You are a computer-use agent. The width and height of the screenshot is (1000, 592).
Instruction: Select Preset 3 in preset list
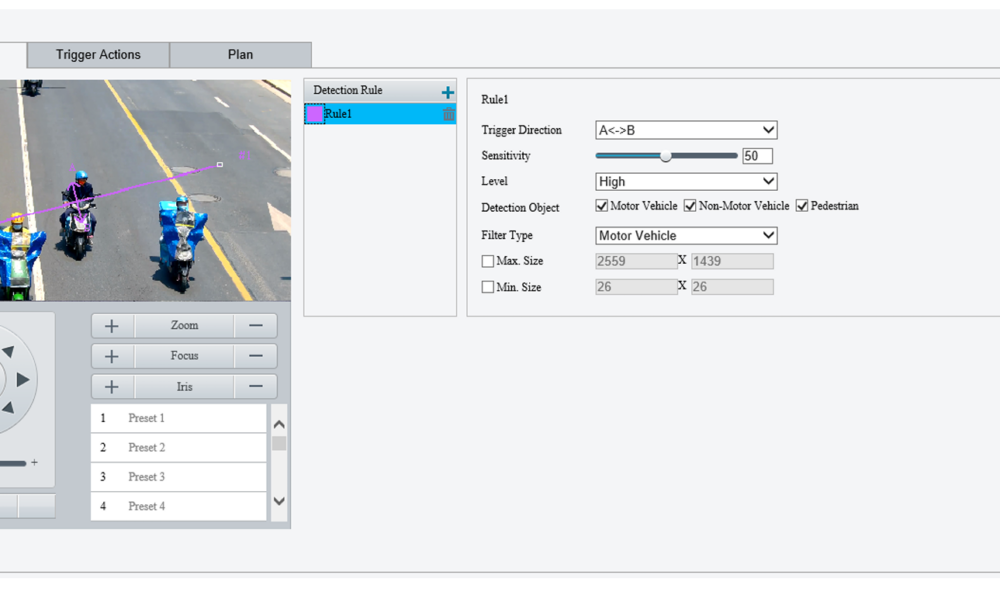point(179,477)
